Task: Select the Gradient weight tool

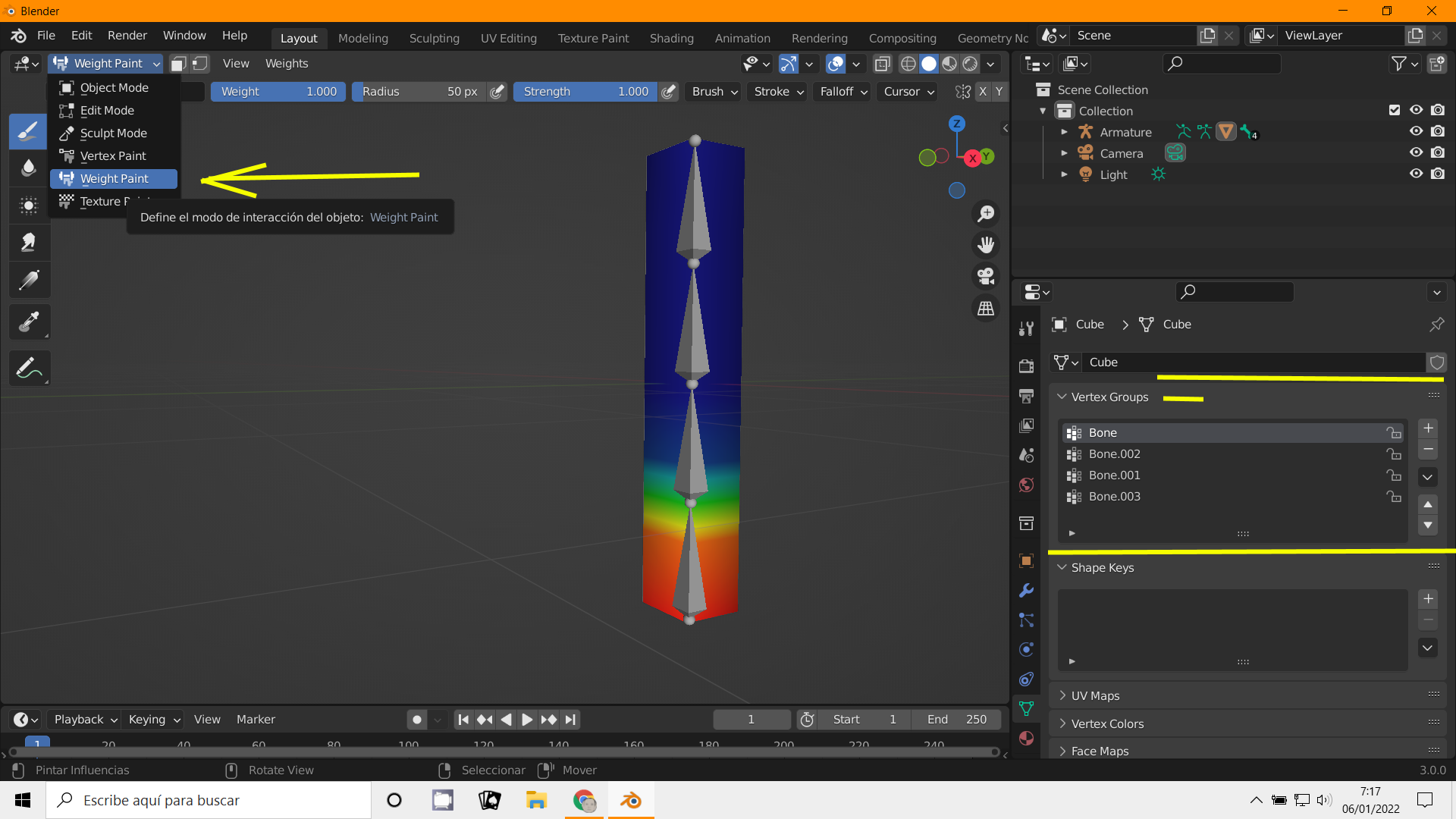Action: 28,280
